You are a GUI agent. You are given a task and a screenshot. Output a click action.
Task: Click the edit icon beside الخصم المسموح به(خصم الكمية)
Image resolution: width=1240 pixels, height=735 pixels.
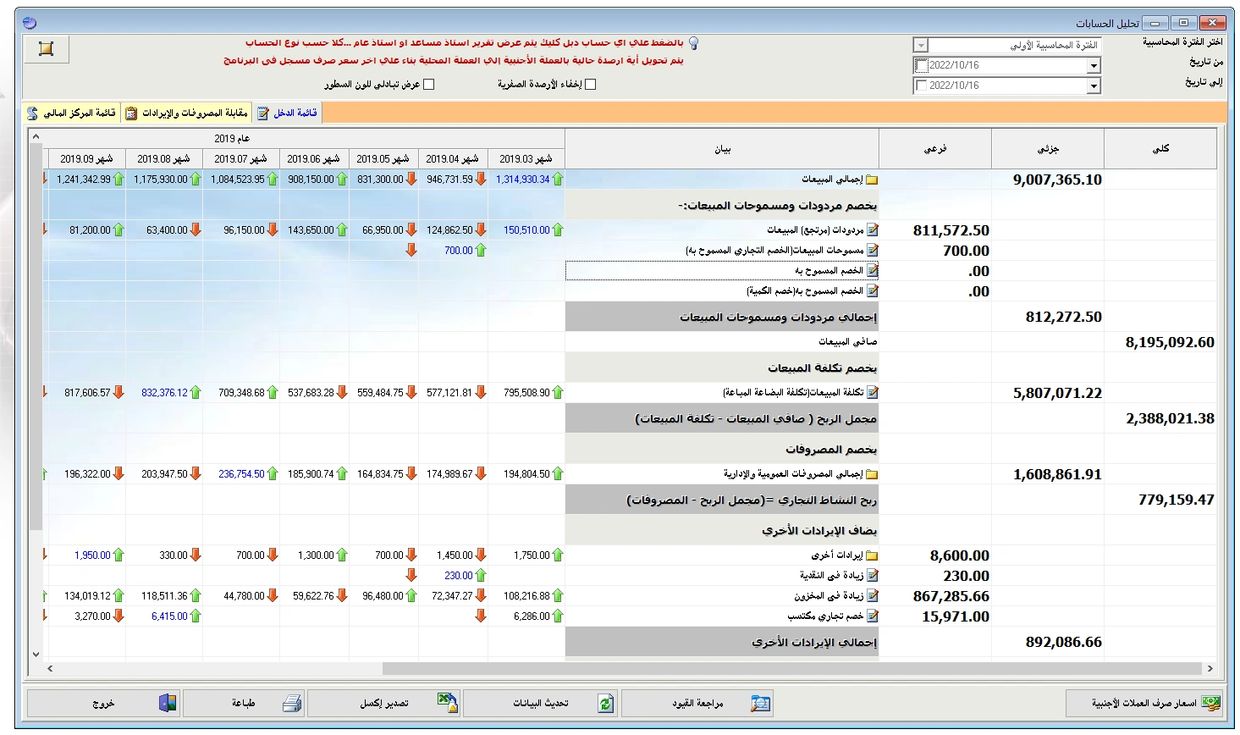[x=871, y=291]
